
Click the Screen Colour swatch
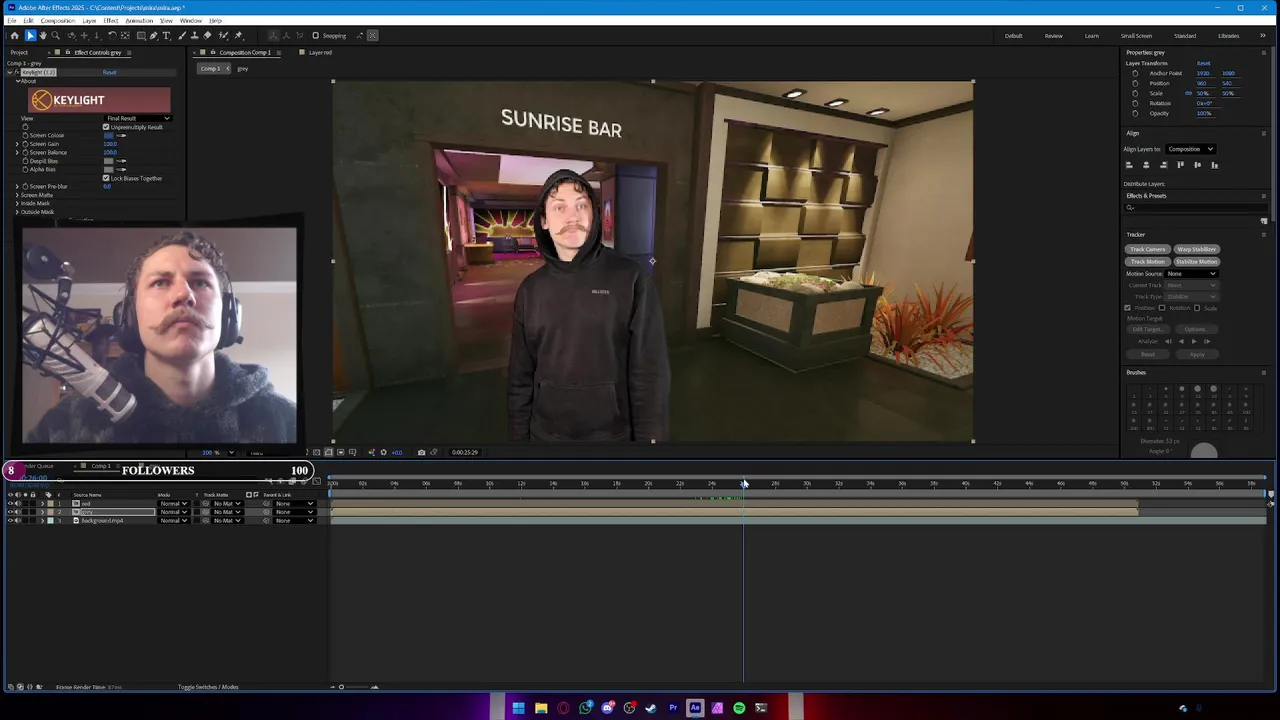(109, 135)
